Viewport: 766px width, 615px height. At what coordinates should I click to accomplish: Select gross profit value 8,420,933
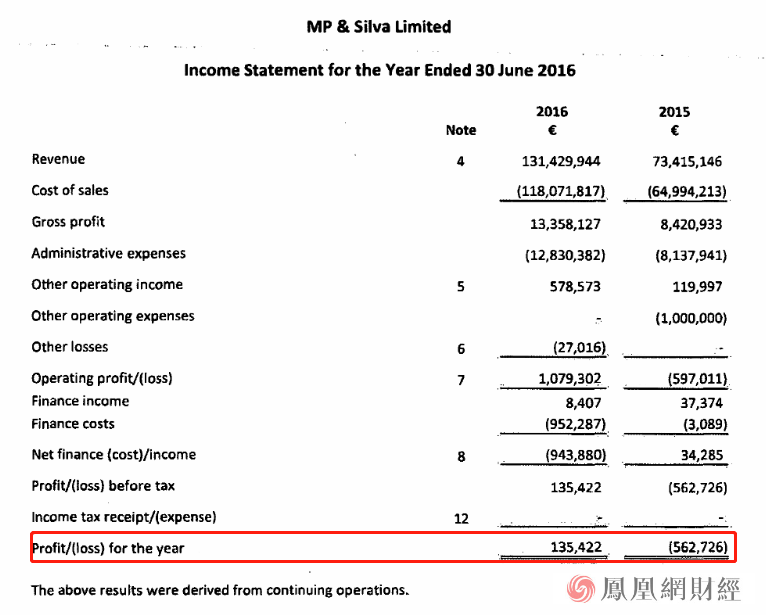point(691,224)
